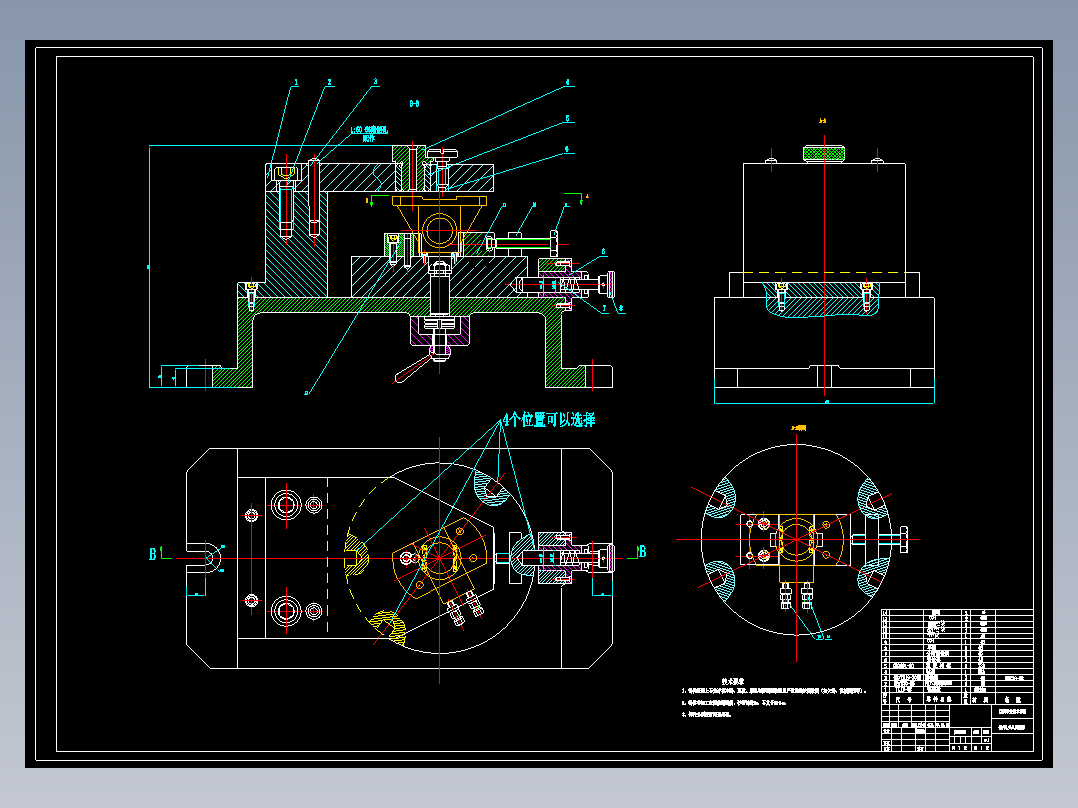Viewport: 1078px width, 808px height.
Task: Select the right "B" section marker
Action: point(642,552)
